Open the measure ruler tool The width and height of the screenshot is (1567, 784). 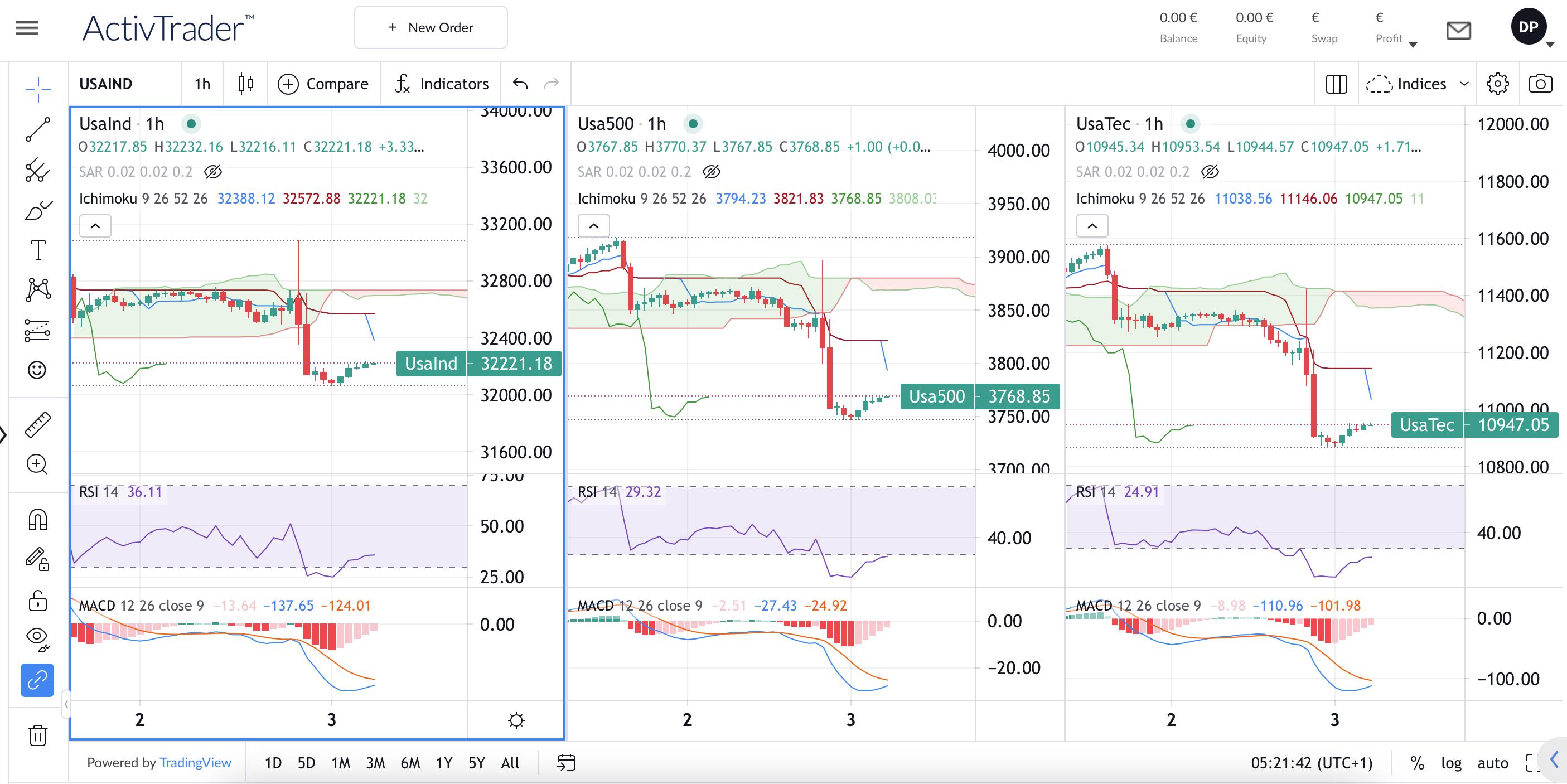click(38, 424)
